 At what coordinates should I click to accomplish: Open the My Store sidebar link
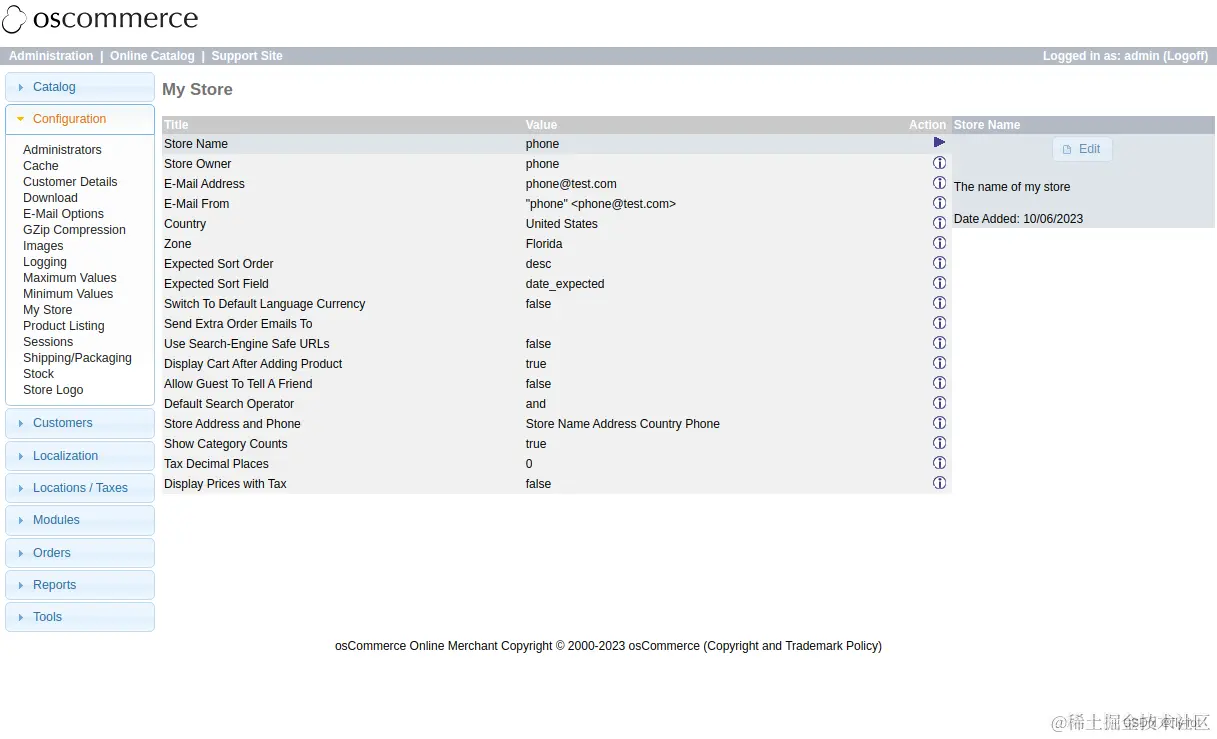pyautogui.click(x=47, y=310)
